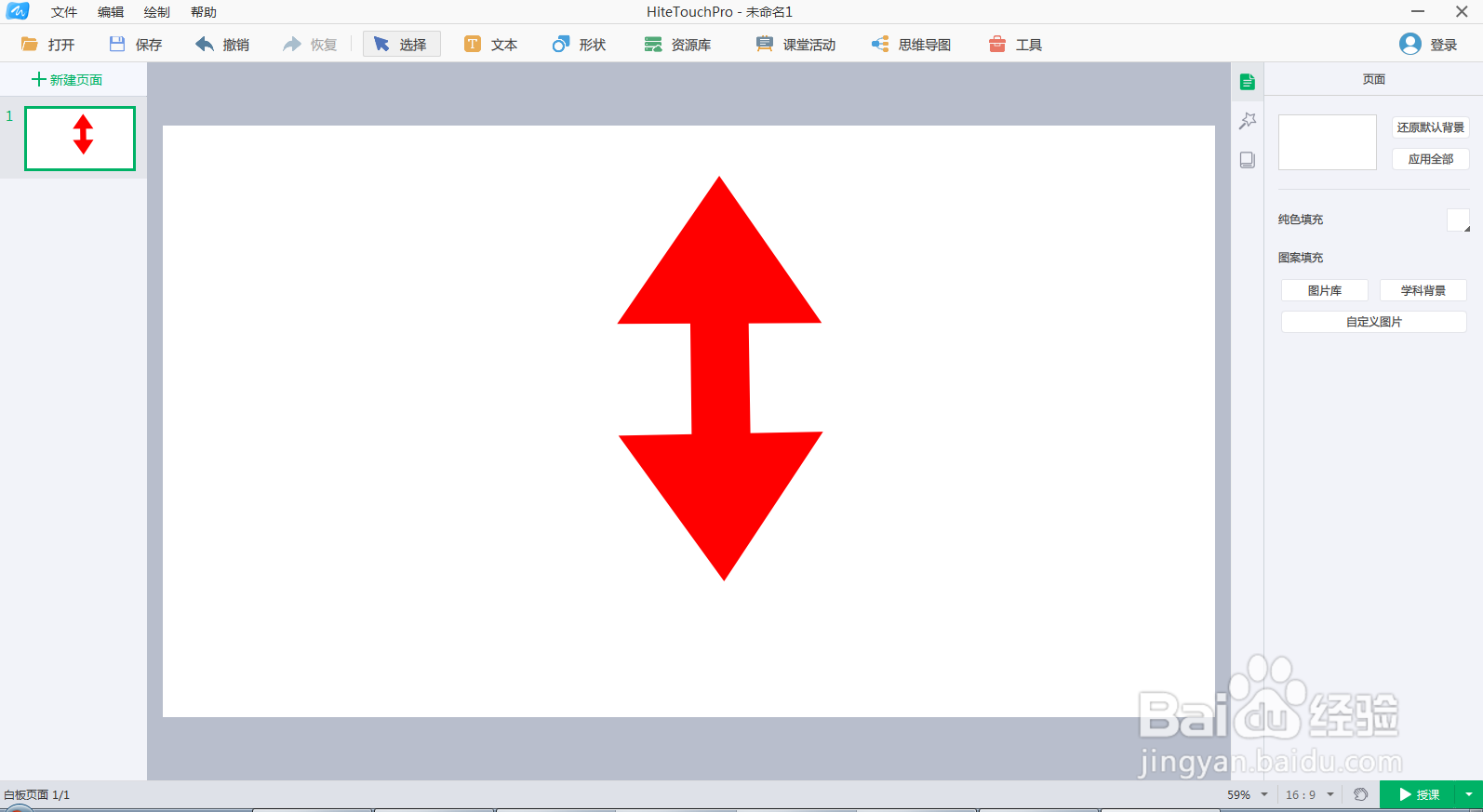
Task: Close the HiteTouchPro window
Action: [1462, 12]
